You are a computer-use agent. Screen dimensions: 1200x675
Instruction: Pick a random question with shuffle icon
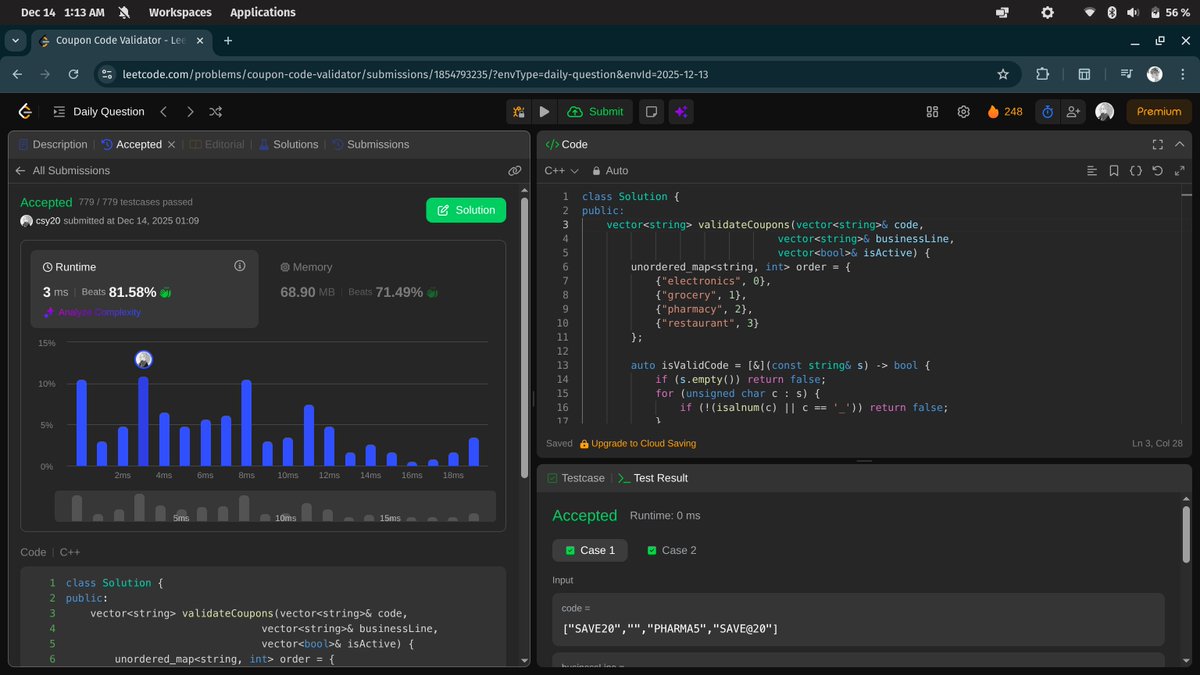click(x=216, y=112)
